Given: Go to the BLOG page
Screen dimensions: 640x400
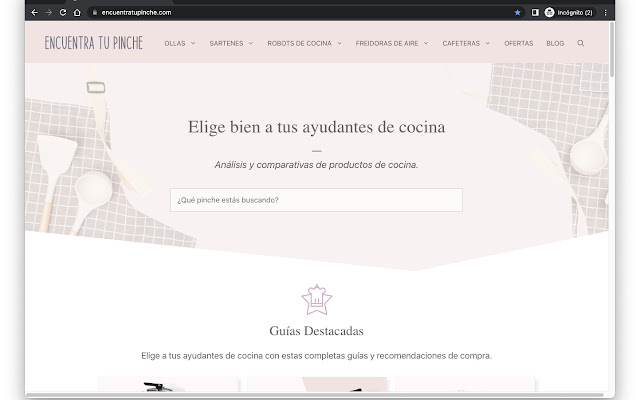Looking at the screenshot, I should tap(555, 43).
